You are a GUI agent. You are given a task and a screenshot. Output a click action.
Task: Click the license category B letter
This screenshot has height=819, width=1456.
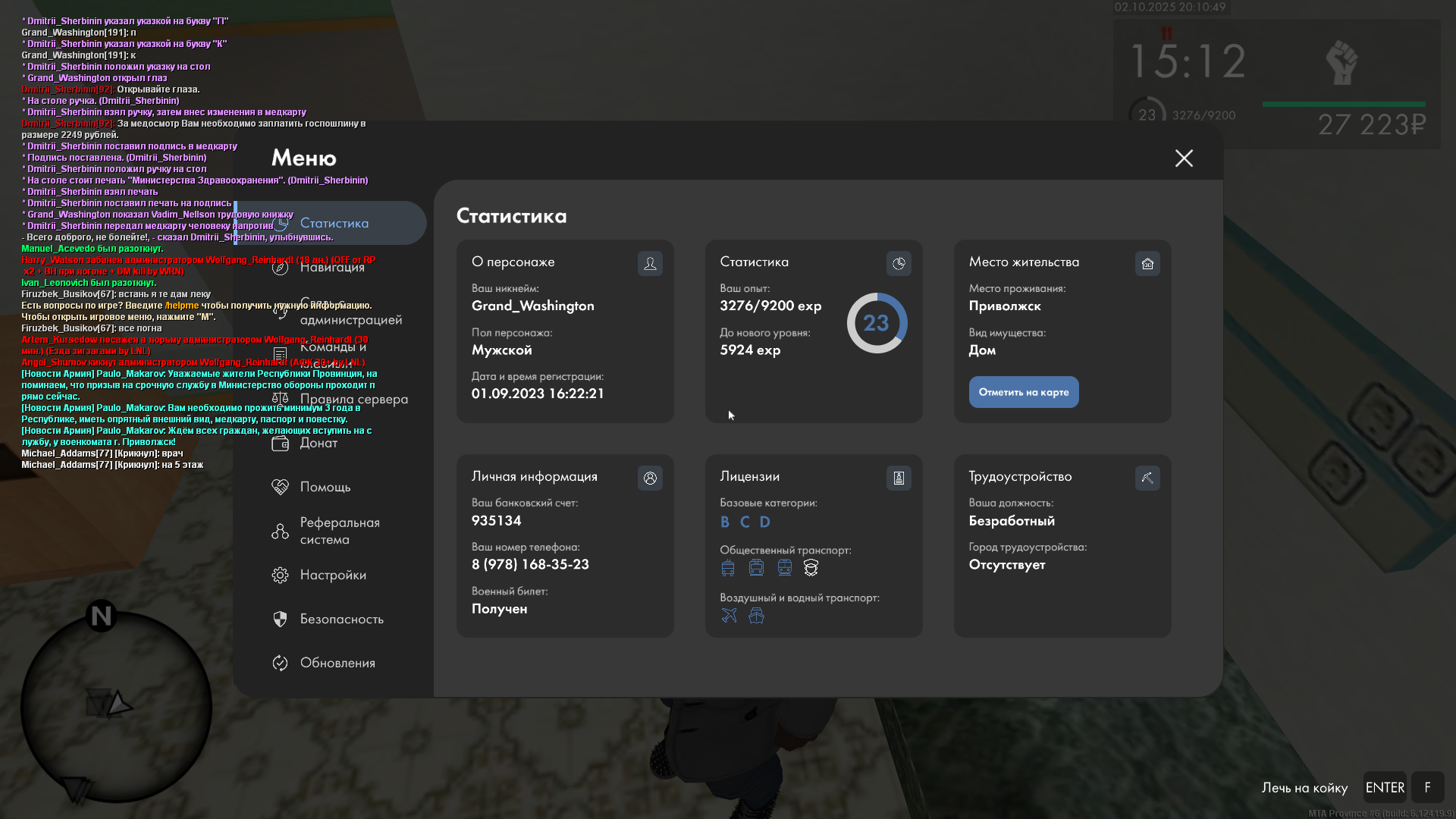pyautogui.click(x=725, y=522)
